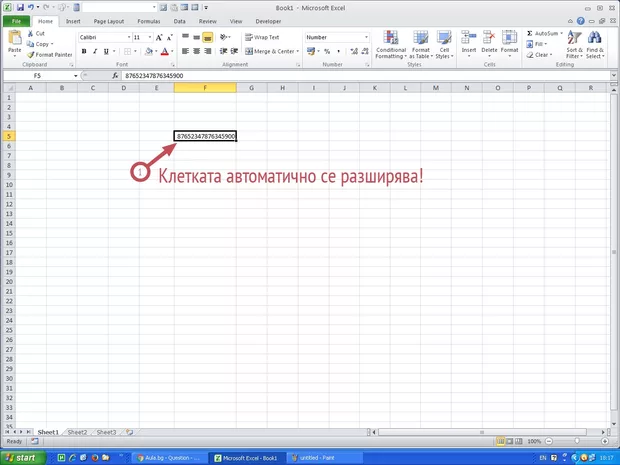Viewport: 620px width, 465px height.
Task: Expand the Name Box dropdown
Action: (75, 76)
